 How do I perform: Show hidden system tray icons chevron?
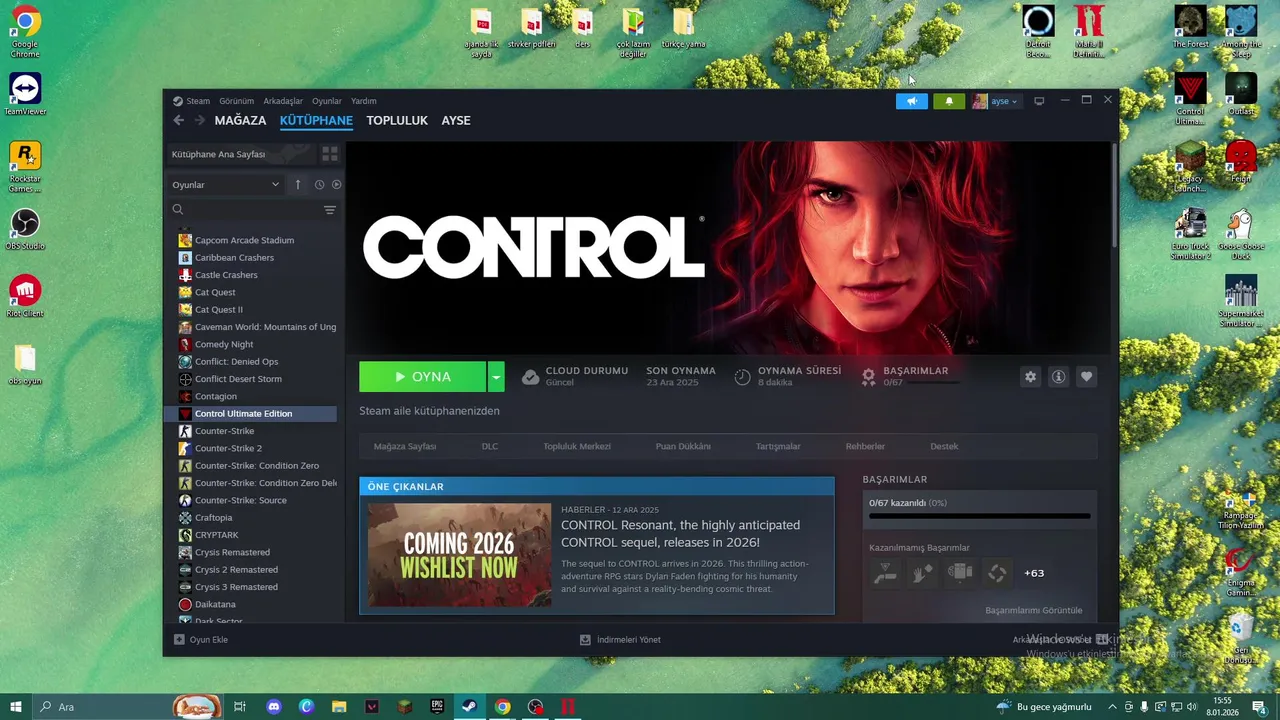coord(1112,707)
